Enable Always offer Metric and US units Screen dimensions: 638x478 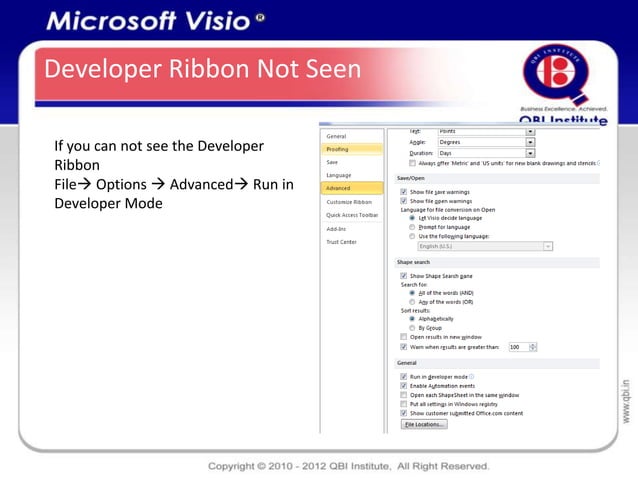[412, 163]
